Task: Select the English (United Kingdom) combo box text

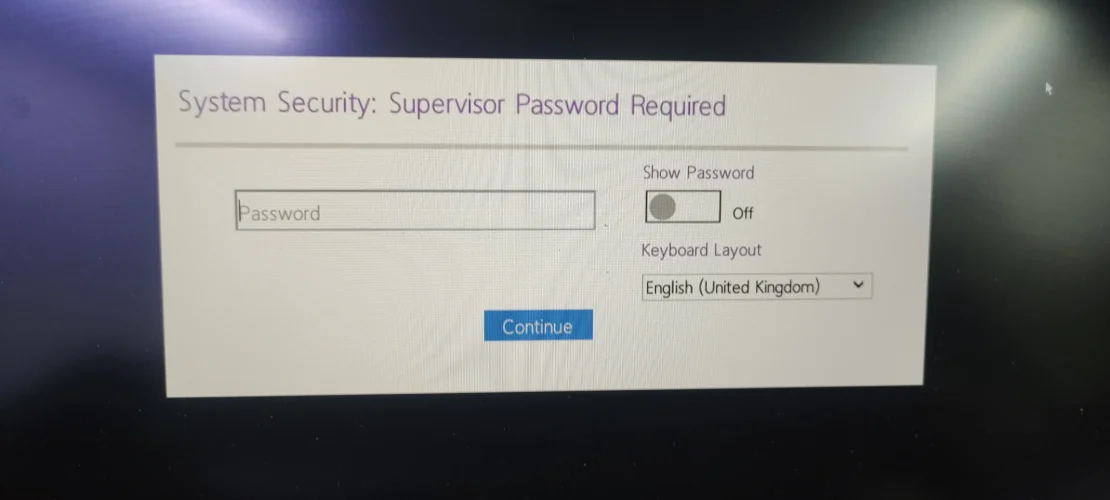Action: tap(733, 287)
